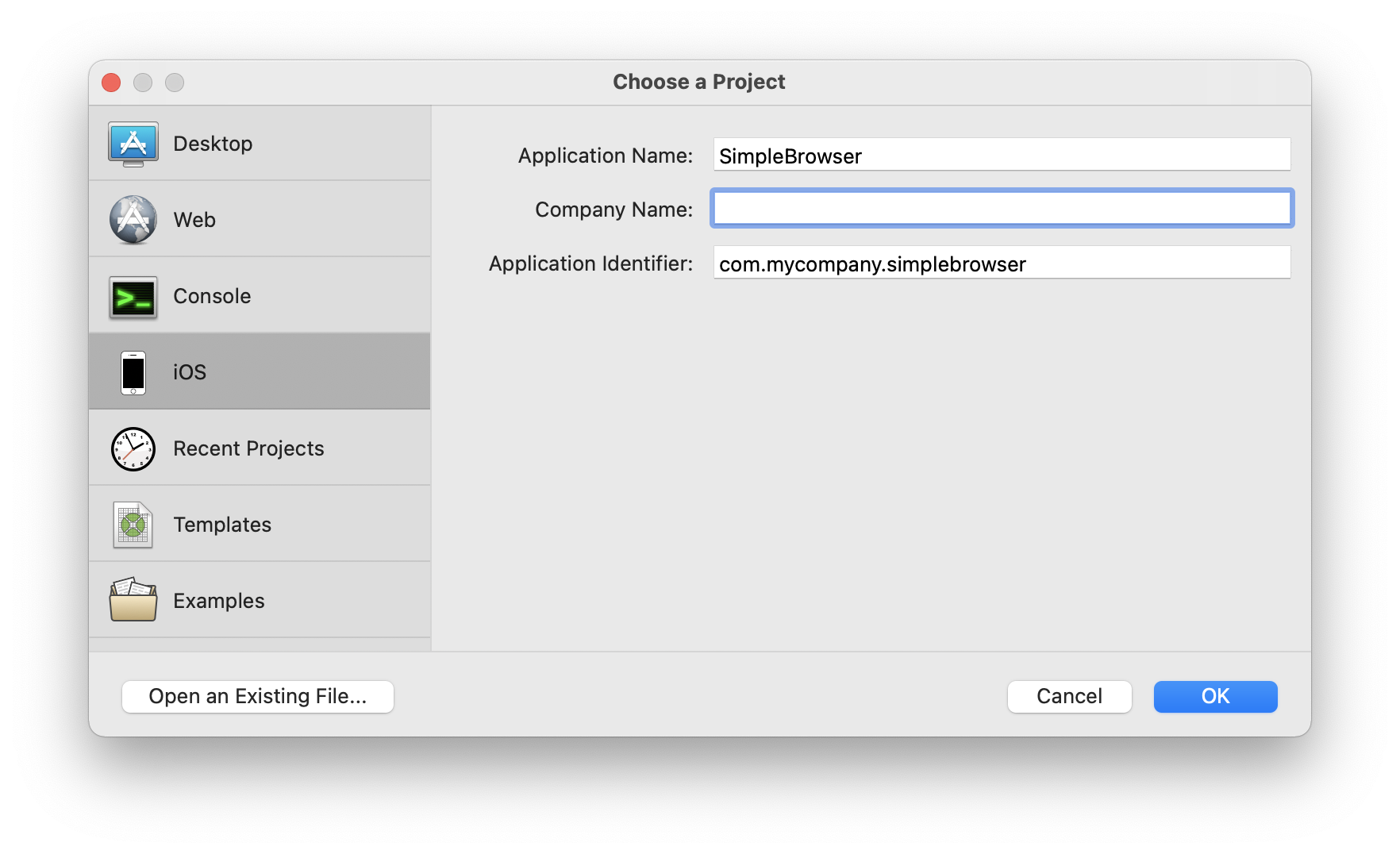The image size is (1400, 854).
Task: Select the Desktop project category
Action: (213, 144)
